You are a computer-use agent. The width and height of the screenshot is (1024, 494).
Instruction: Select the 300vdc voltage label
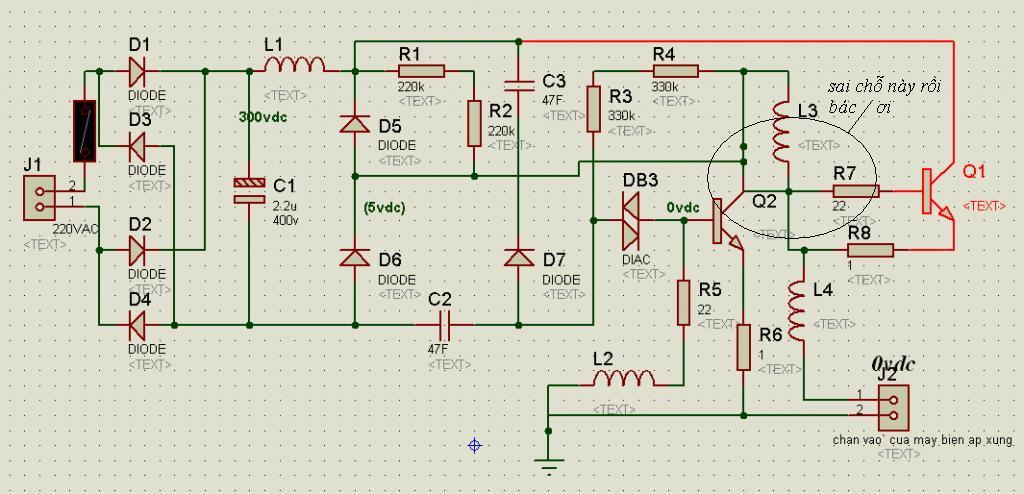(263, 118)
